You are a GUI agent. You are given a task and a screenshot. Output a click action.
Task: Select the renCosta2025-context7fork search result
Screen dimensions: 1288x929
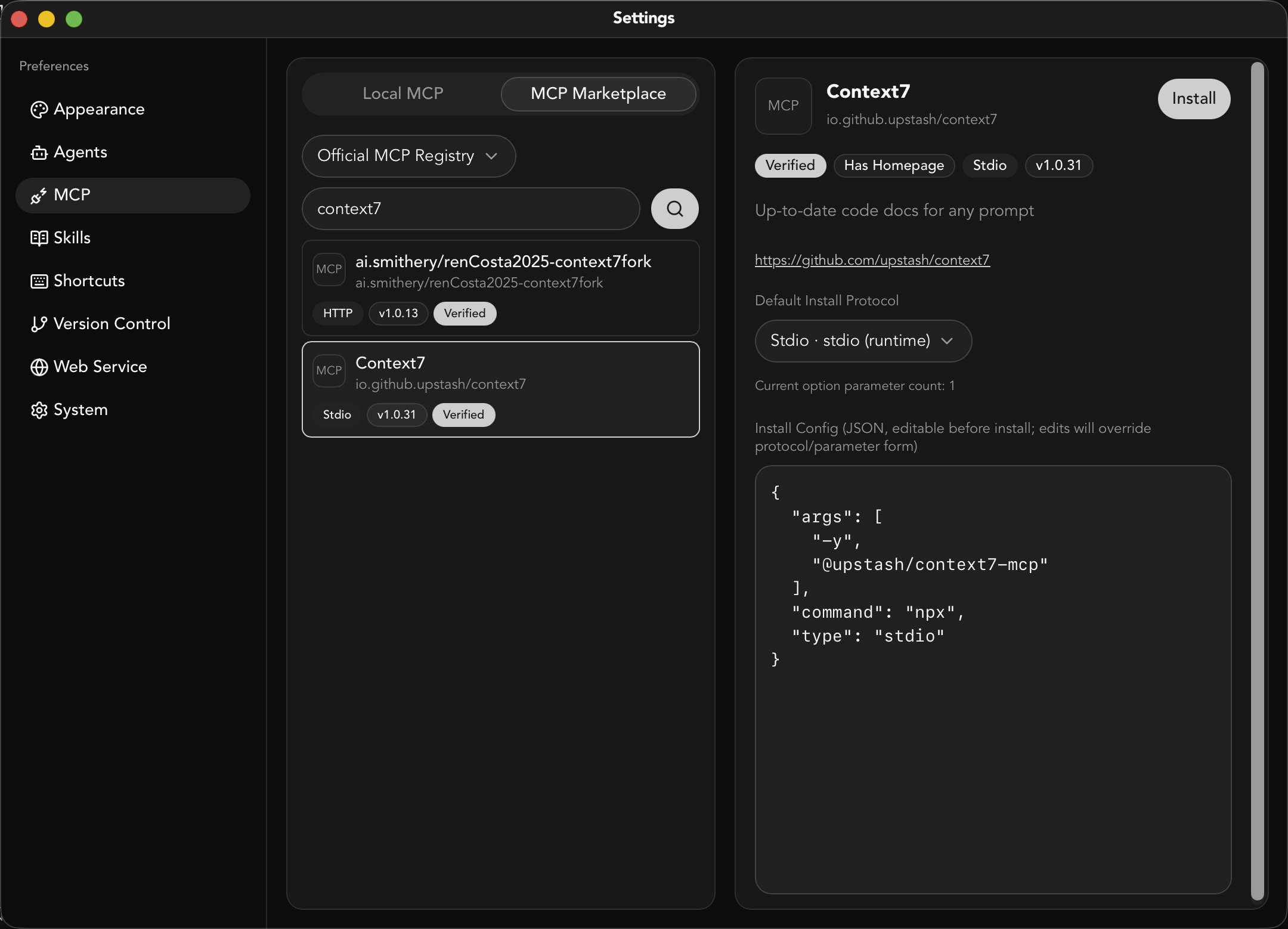pyautogui.click(x=500, y=287)
